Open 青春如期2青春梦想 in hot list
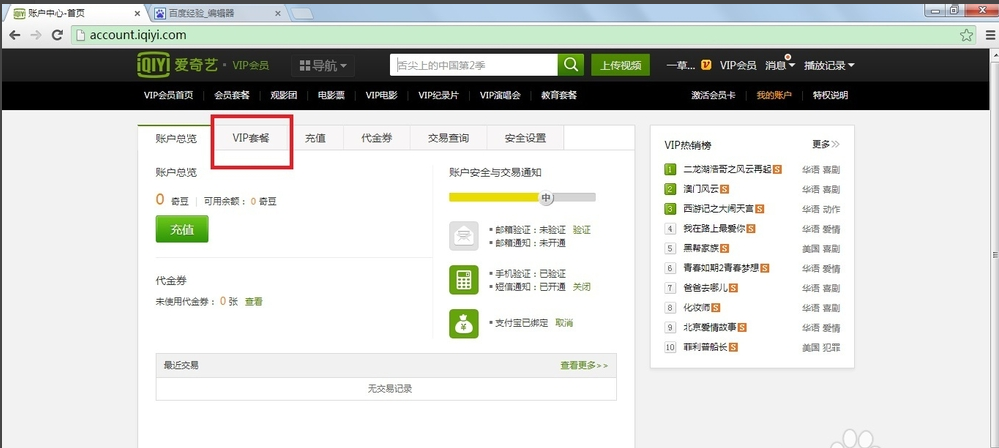The height and width of the screenshot is (448, 999). 721,268
